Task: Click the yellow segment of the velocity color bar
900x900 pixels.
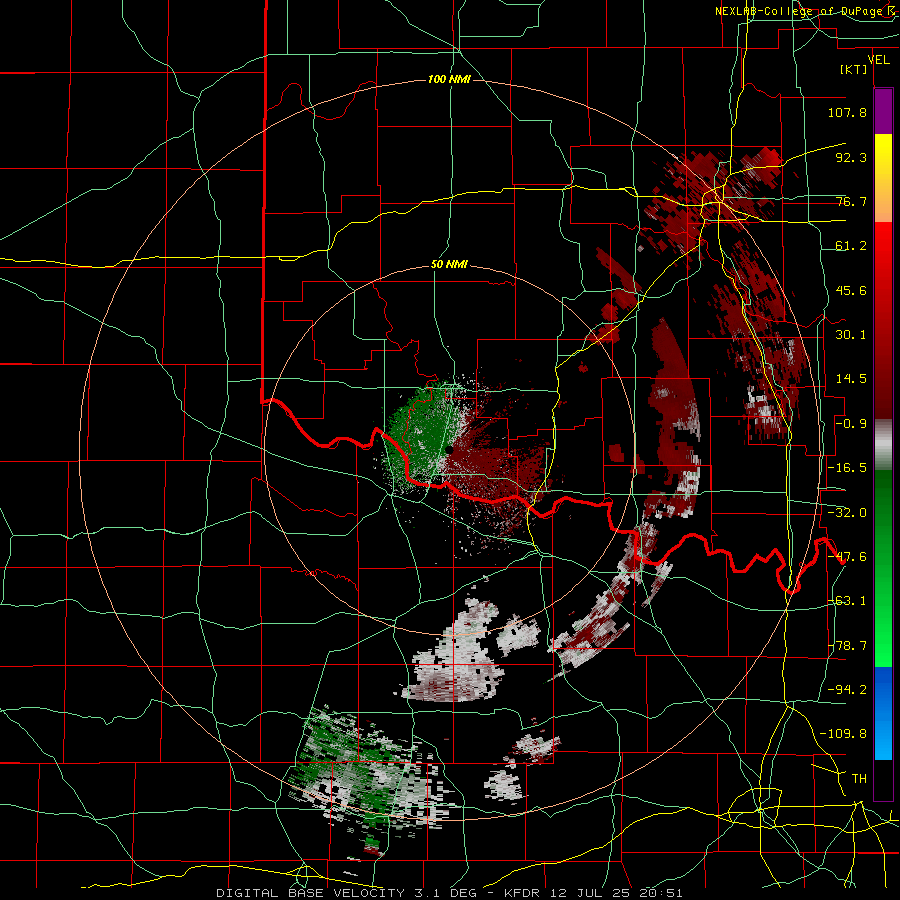Action: click(x=883, y=178)
